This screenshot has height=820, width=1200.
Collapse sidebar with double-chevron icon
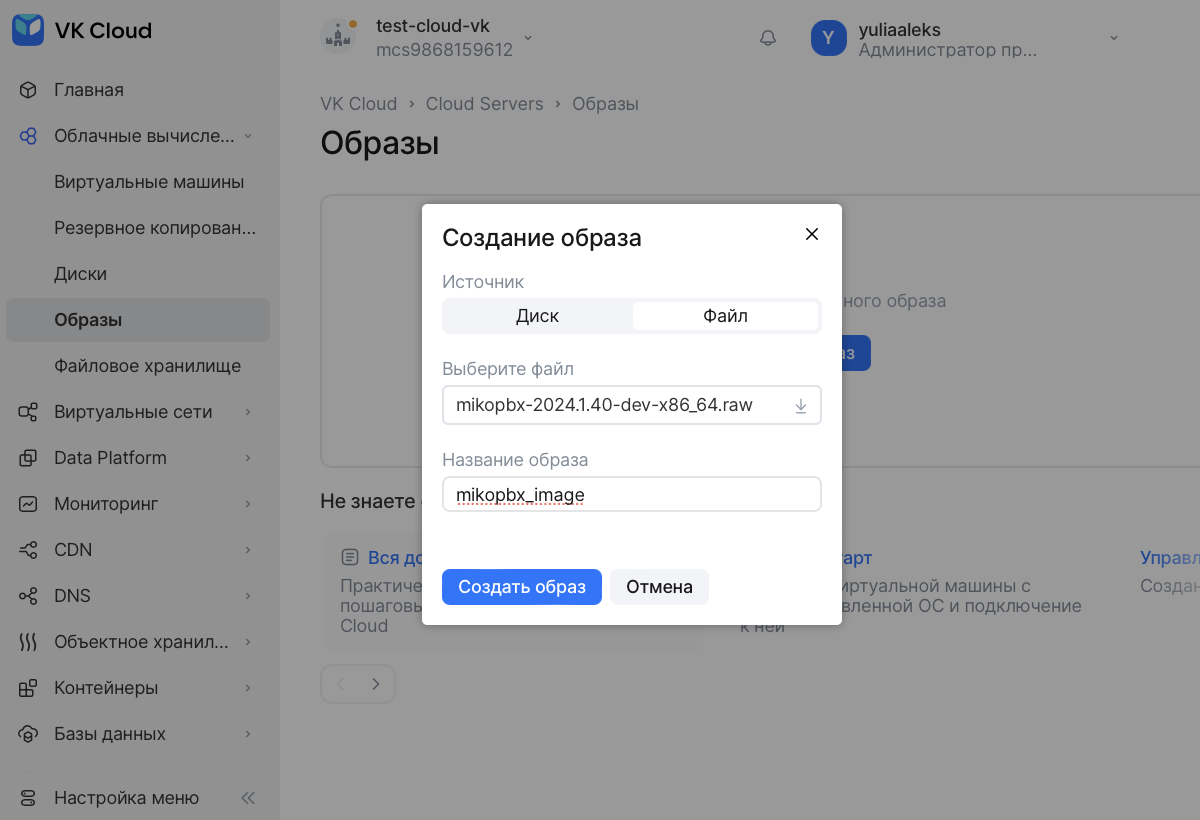(x=248, y=798)
